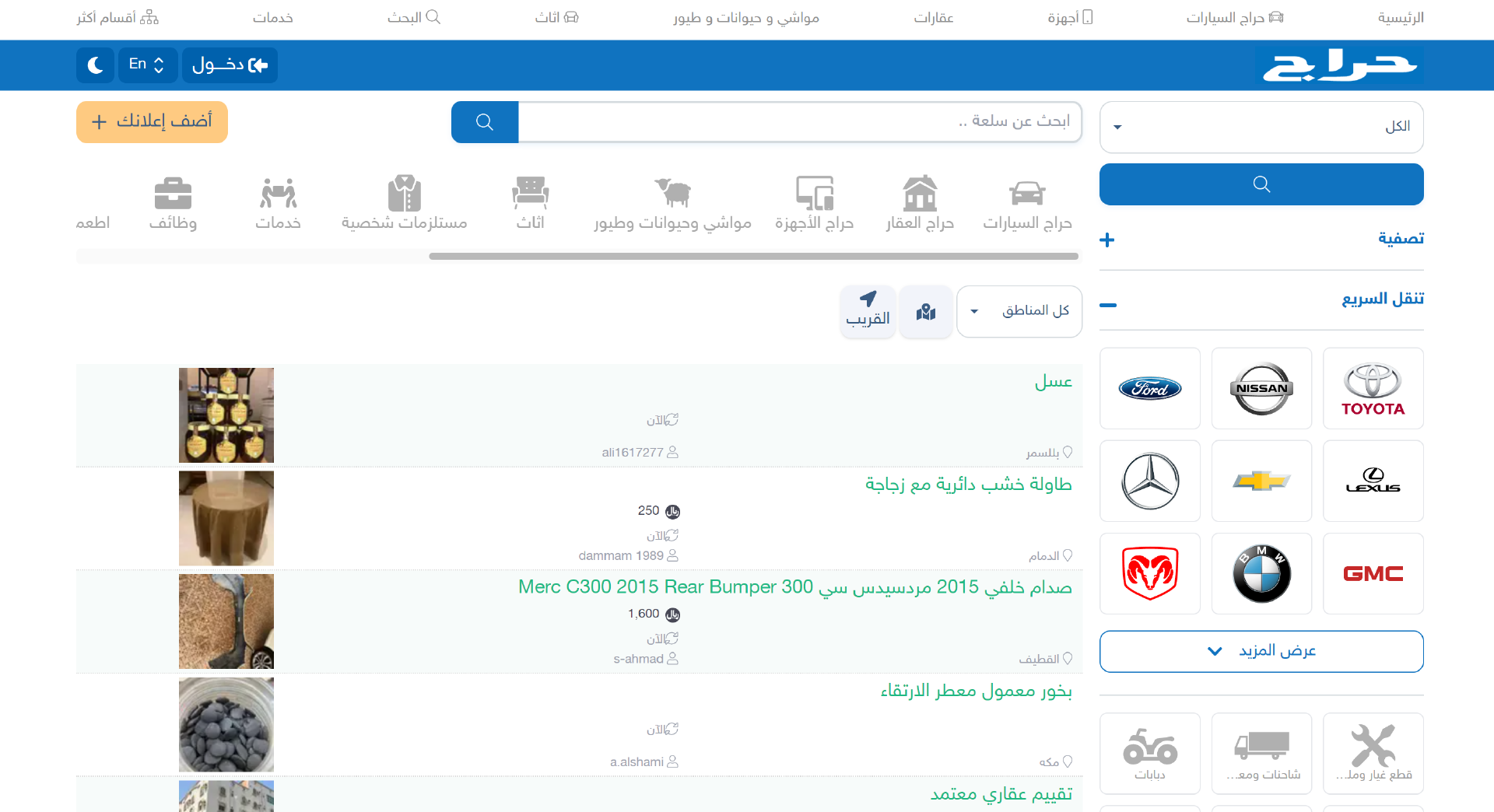Open the طاولة خشب دائرية مع زجاجة listing
1494x812 pixels.
click(x=969, y=485)
